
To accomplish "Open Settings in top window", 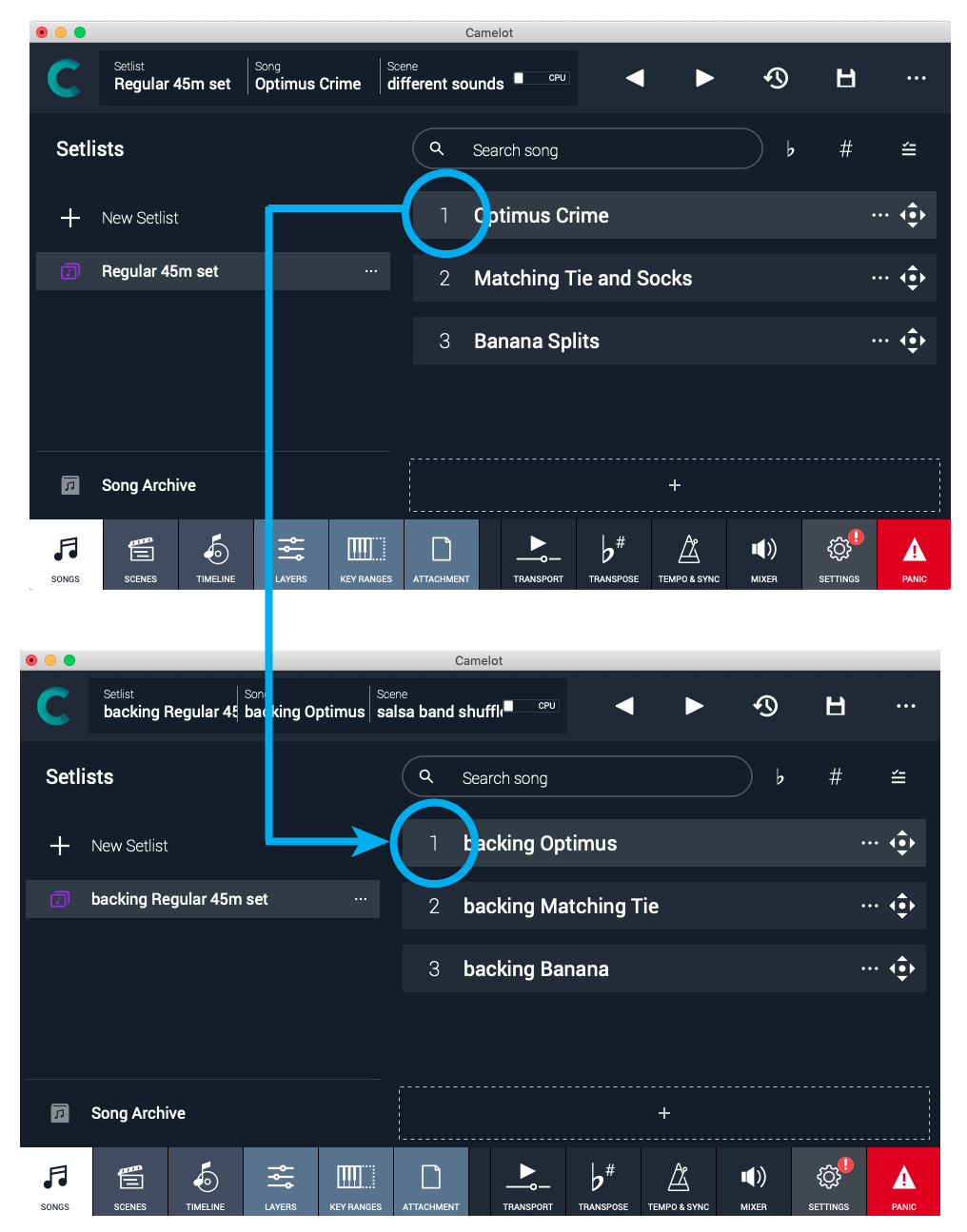I will (839, 555).
